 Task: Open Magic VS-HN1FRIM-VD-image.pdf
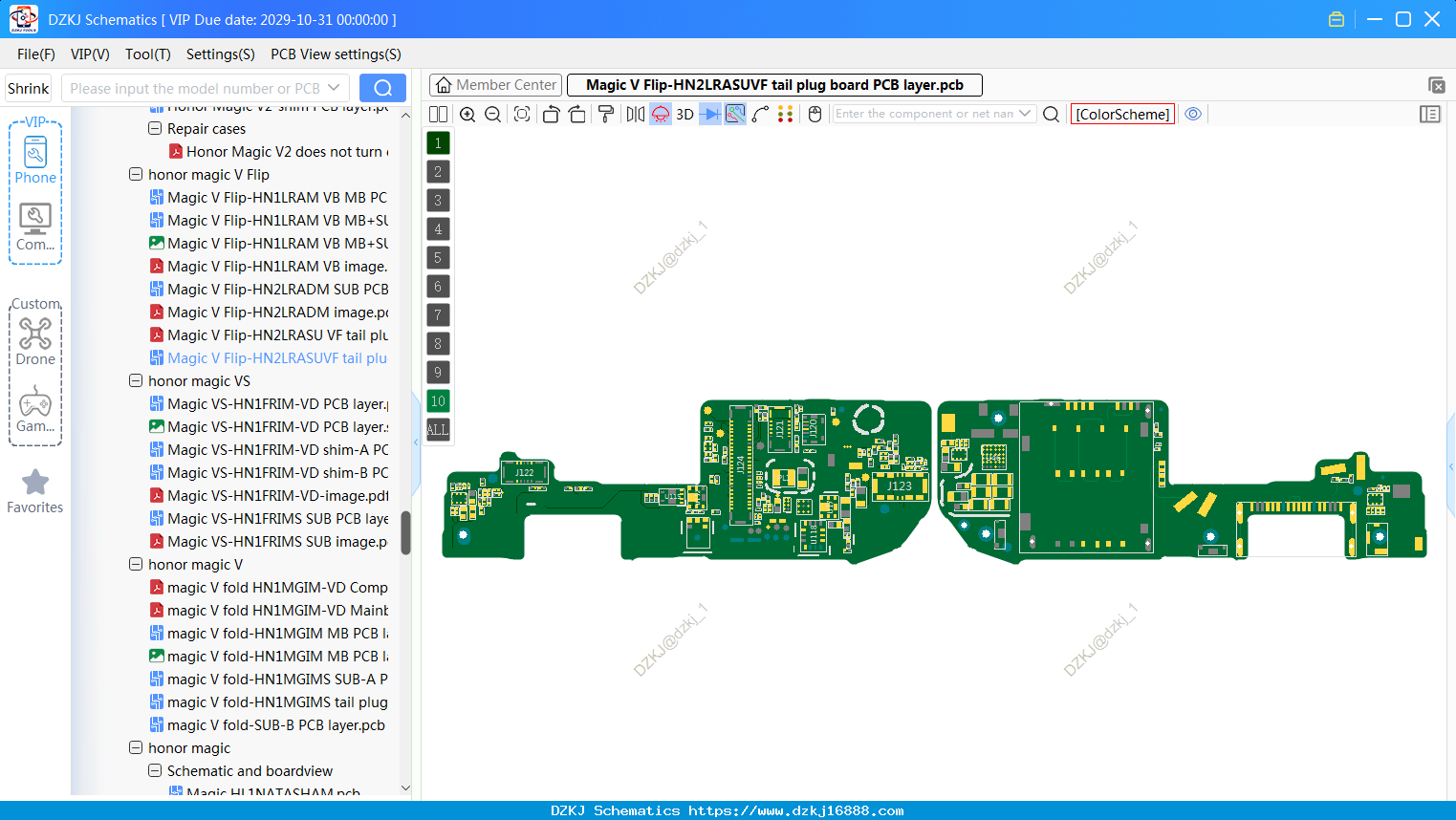pyautogui.click(x=270, y=495)
